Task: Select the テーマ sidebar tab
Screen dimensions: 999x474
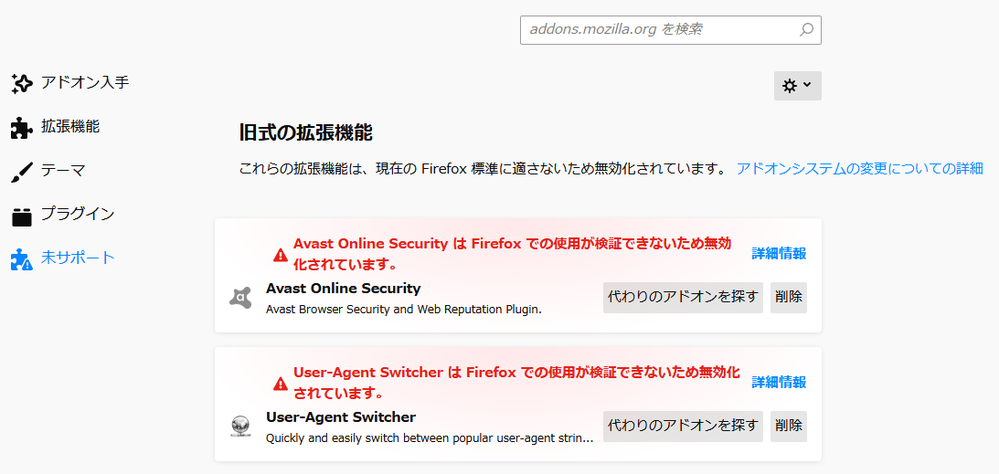Action: pos(63,171)
